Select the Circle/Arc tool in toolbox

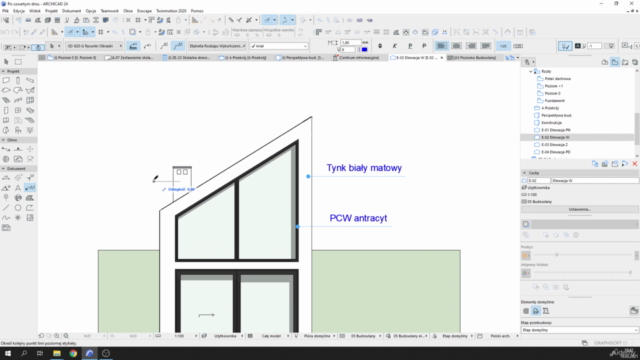[x=18, y=208]
